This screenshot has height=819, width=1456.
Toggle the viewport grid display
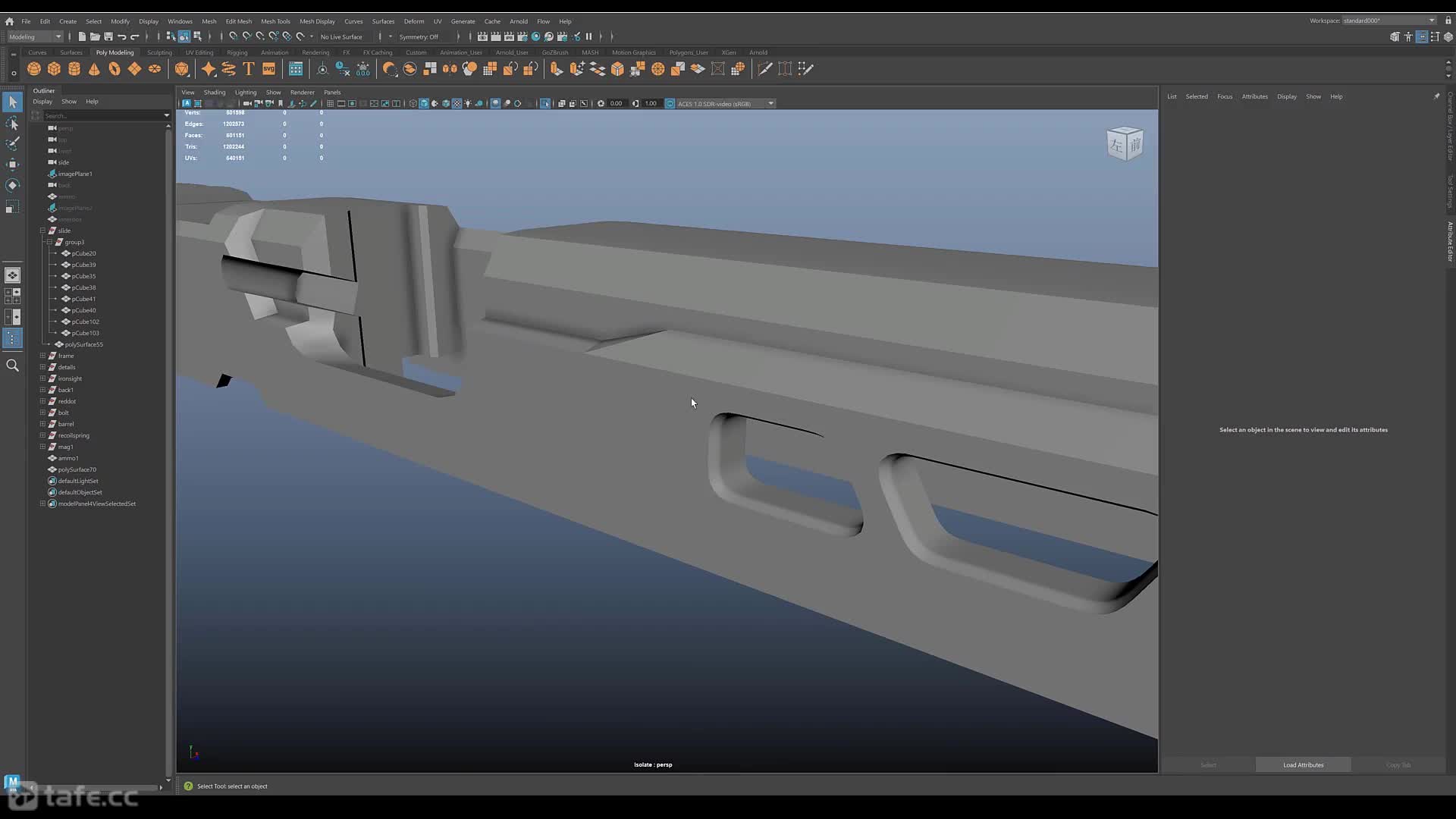(x=330, y=104)
